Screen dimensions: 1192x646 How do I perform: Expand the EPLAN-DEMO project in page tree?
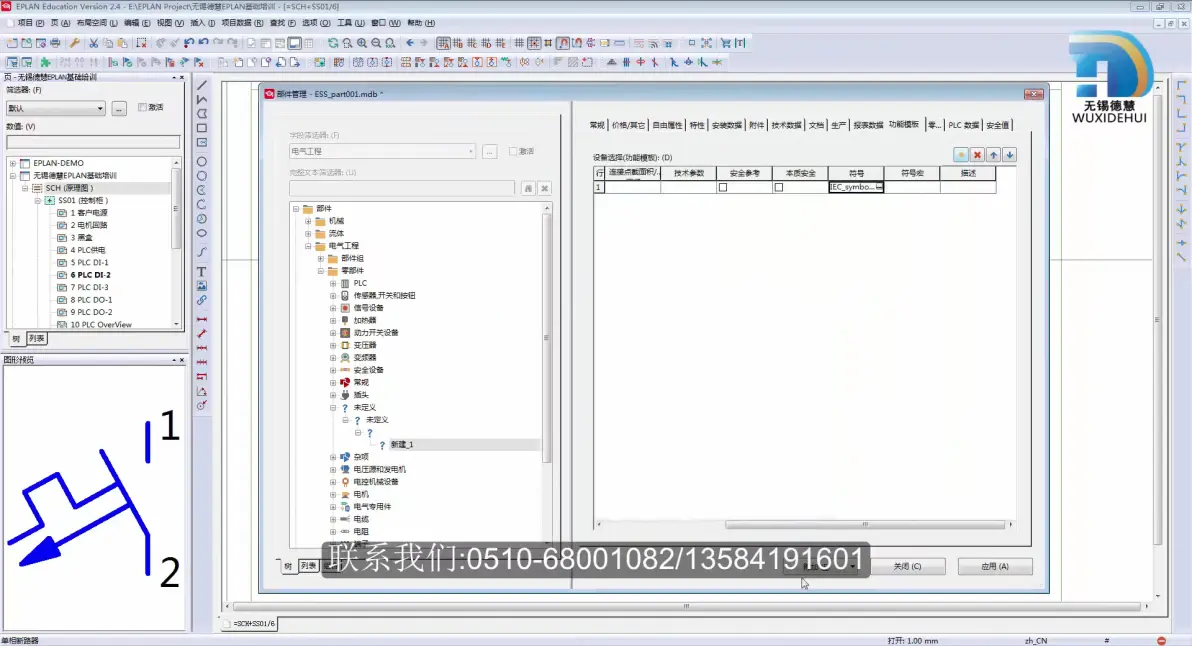point(13,163)
